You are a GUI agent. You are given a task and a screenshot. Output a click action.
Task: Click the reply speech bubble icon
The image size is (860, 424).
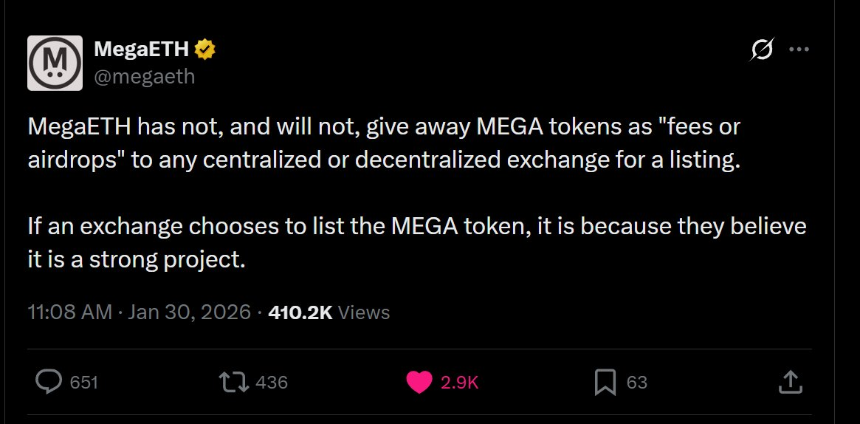[49, 381]
